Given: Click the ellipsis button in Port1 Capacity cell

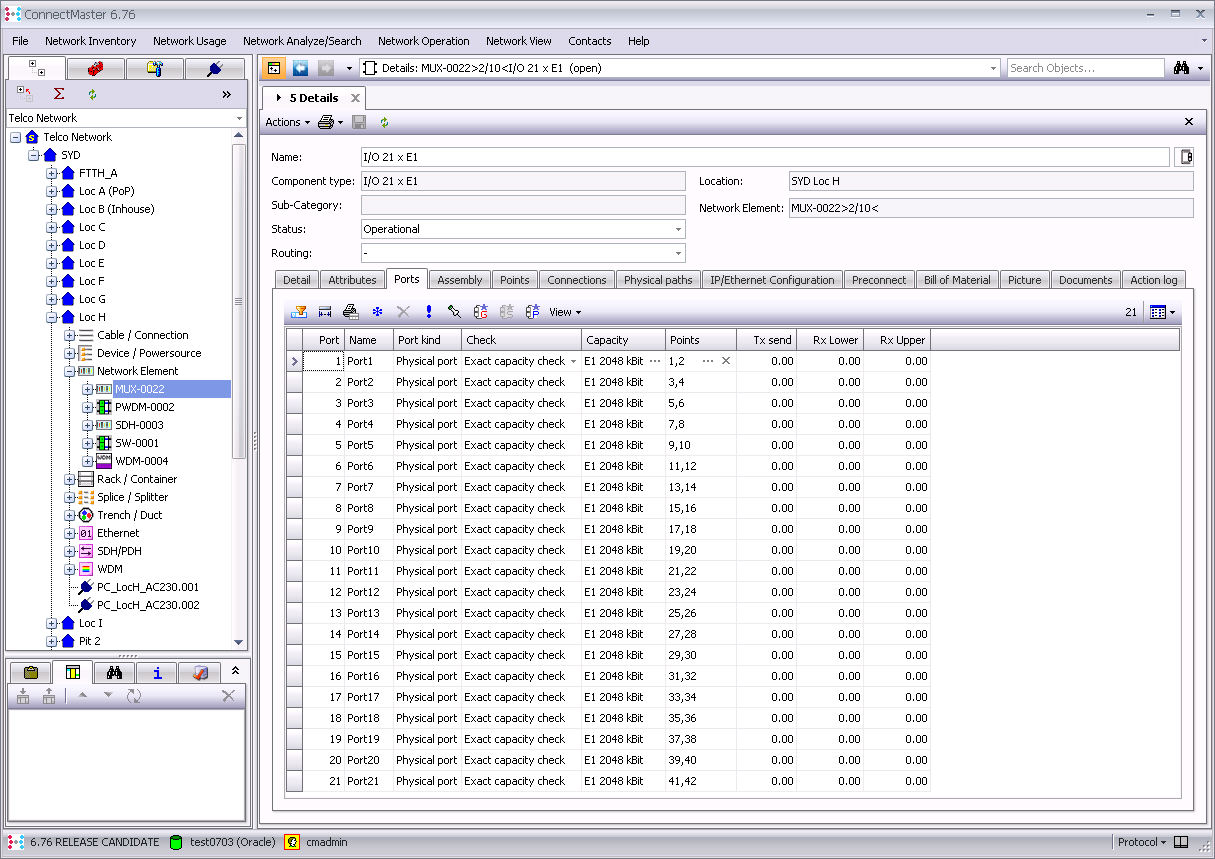Looking at the screenshot, I should (655, 361).
